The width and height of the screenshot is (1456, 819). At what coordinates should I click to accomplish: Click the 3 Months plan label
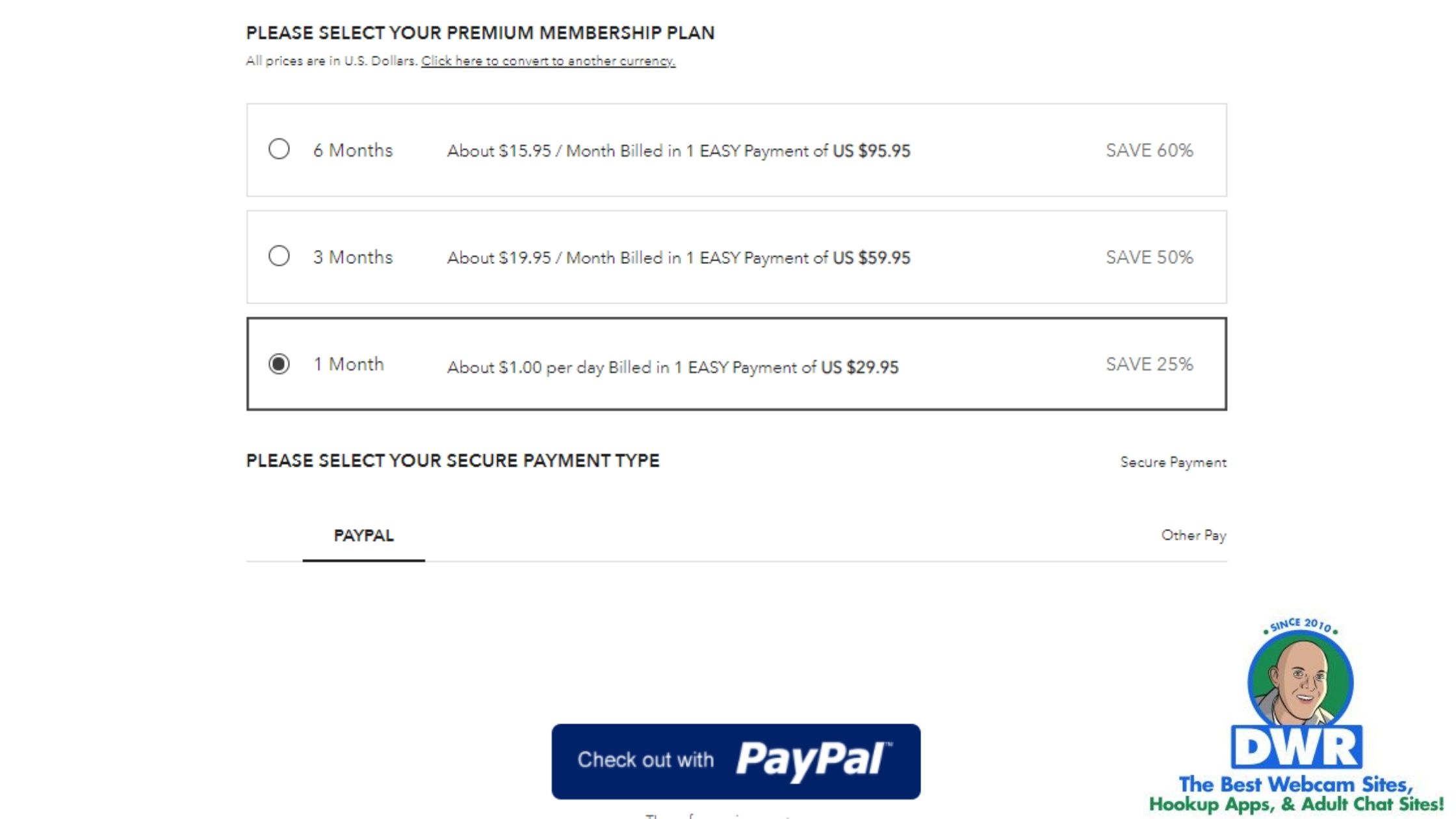point(353,257)
